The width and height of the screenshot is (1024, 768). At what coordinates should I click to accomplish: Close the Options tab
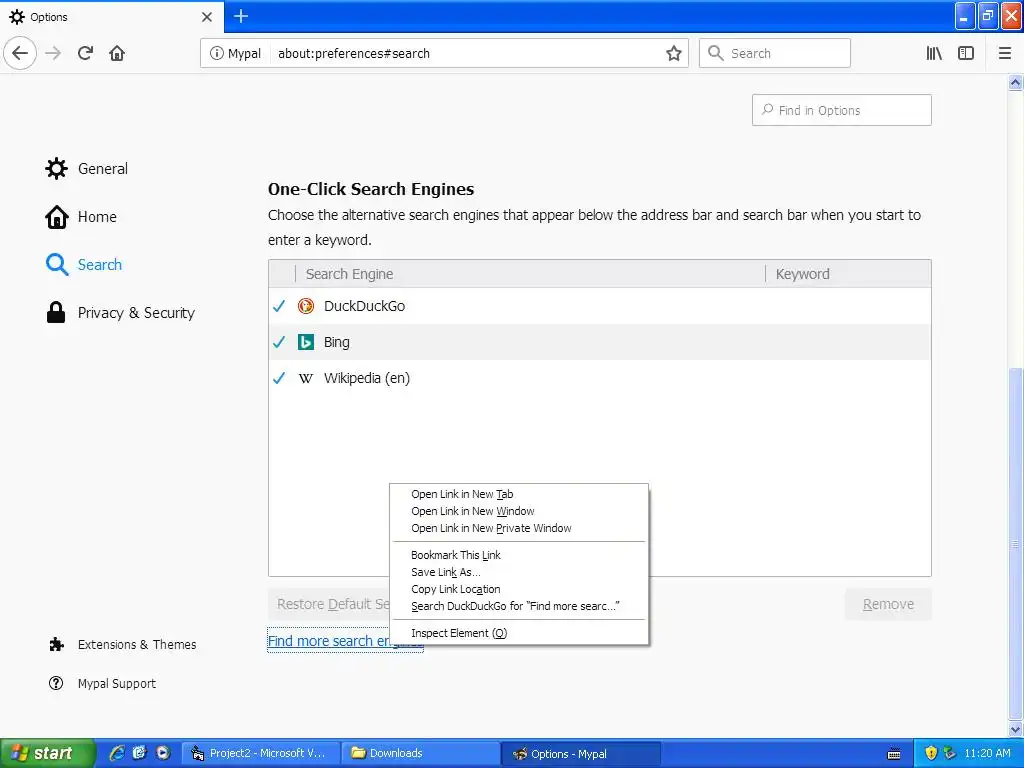pos(206,17)
